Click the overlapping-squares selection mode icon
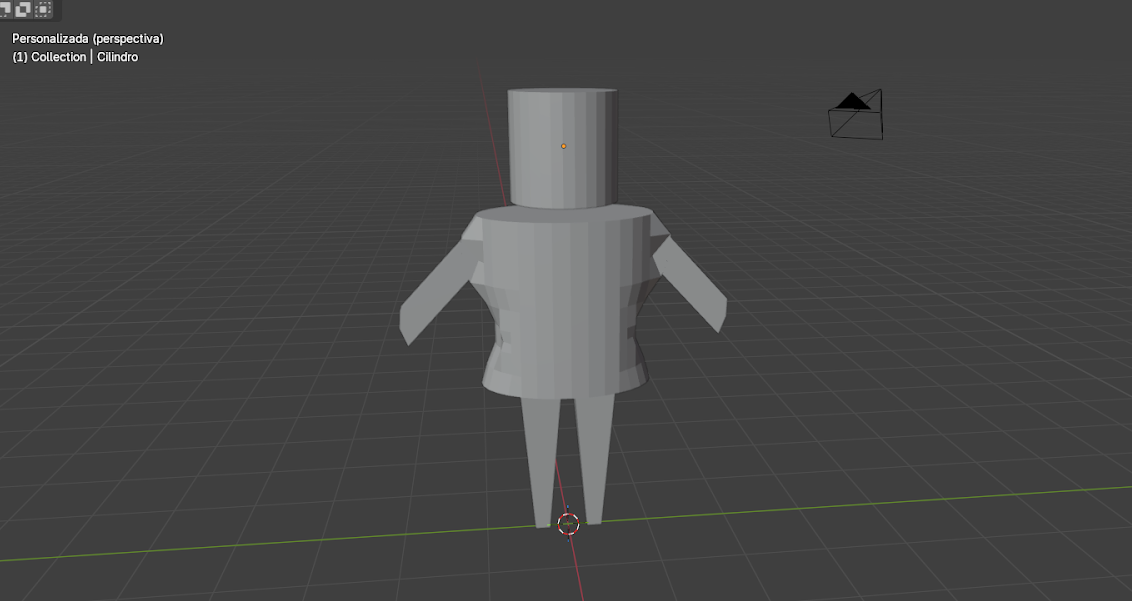Screen dimensions: 1132x601 (24, 9)
